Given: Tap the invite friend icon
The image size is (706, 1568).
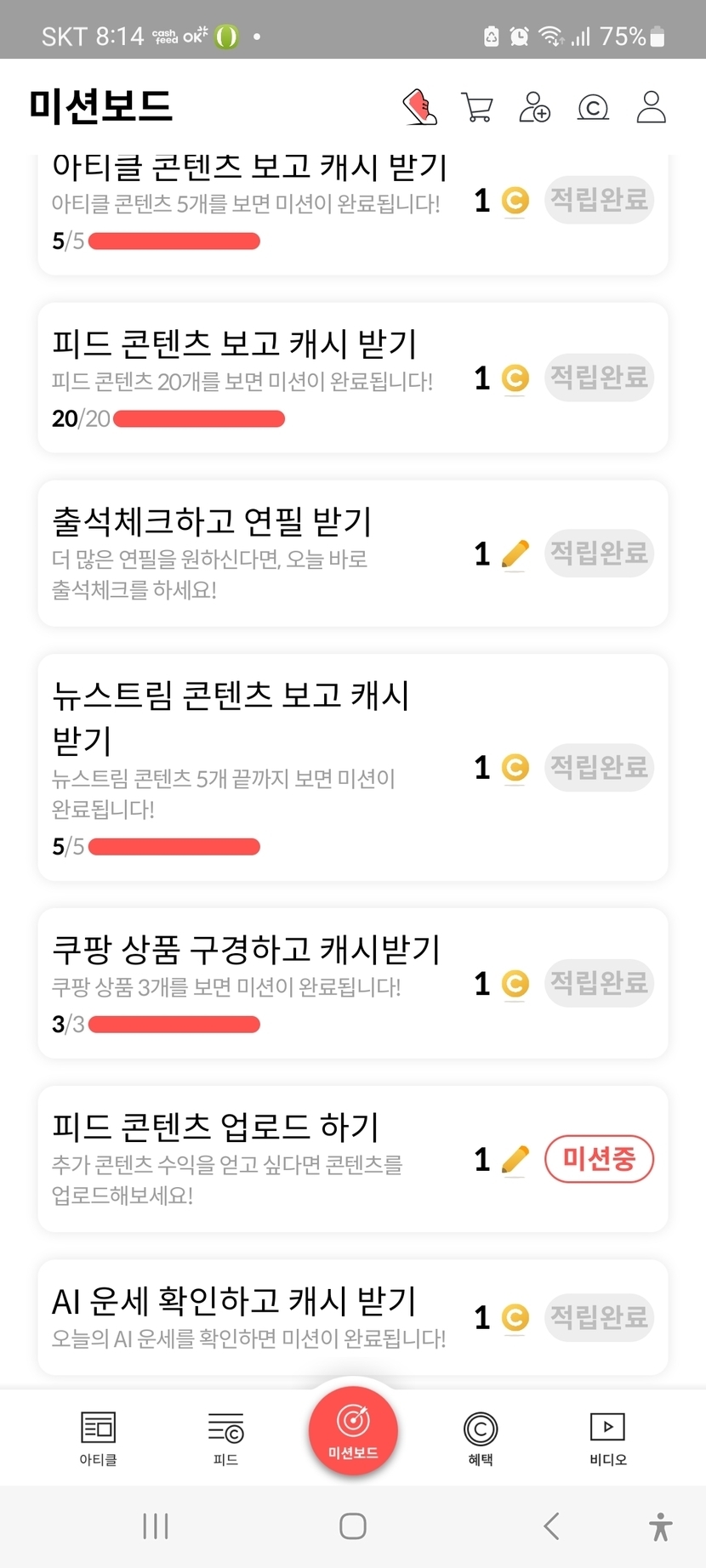Looking at the screenshot, I should (535, 108).
